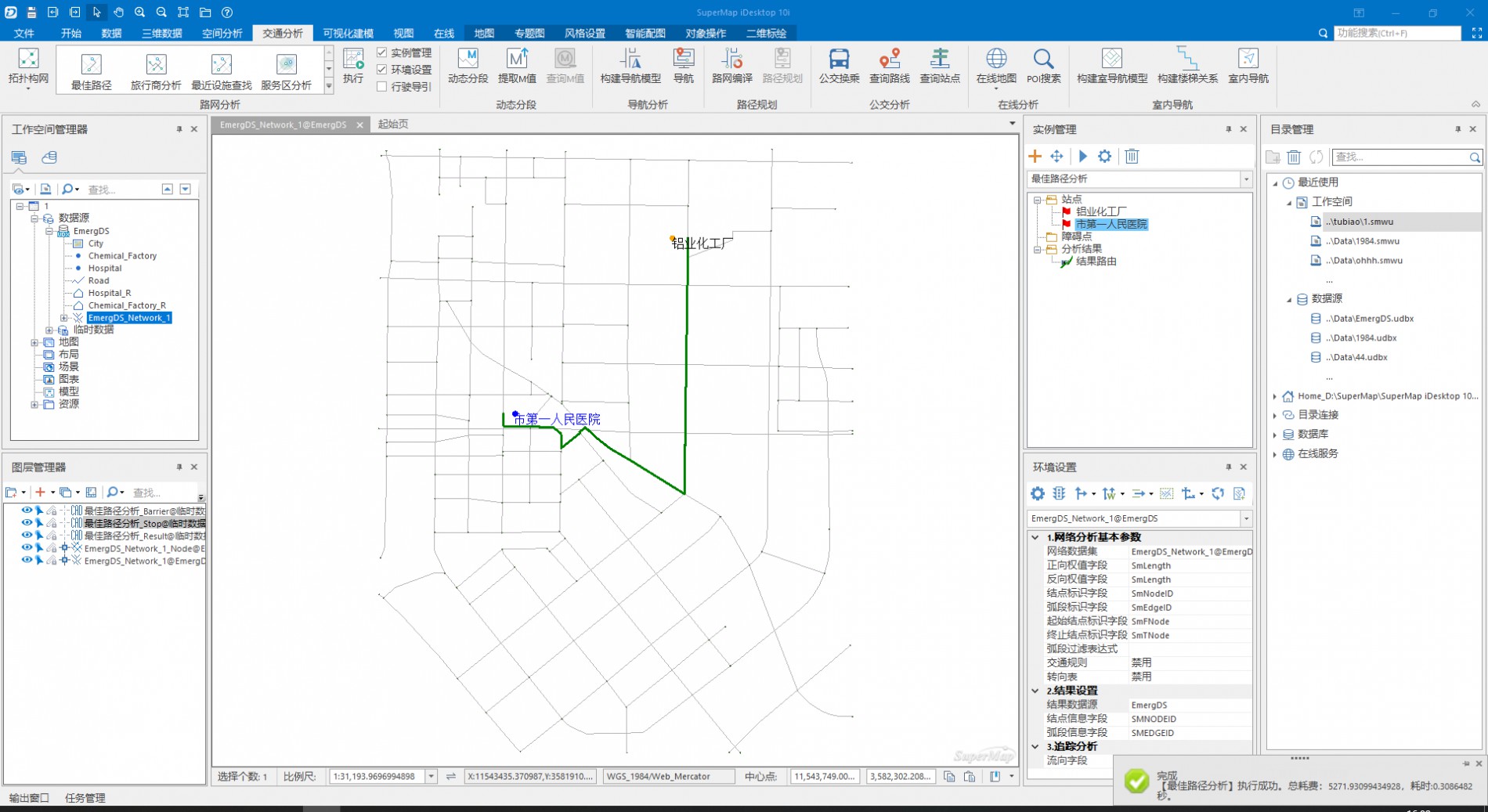
Task: Collapse the 2.结果设置 section
Action: 1035,691
